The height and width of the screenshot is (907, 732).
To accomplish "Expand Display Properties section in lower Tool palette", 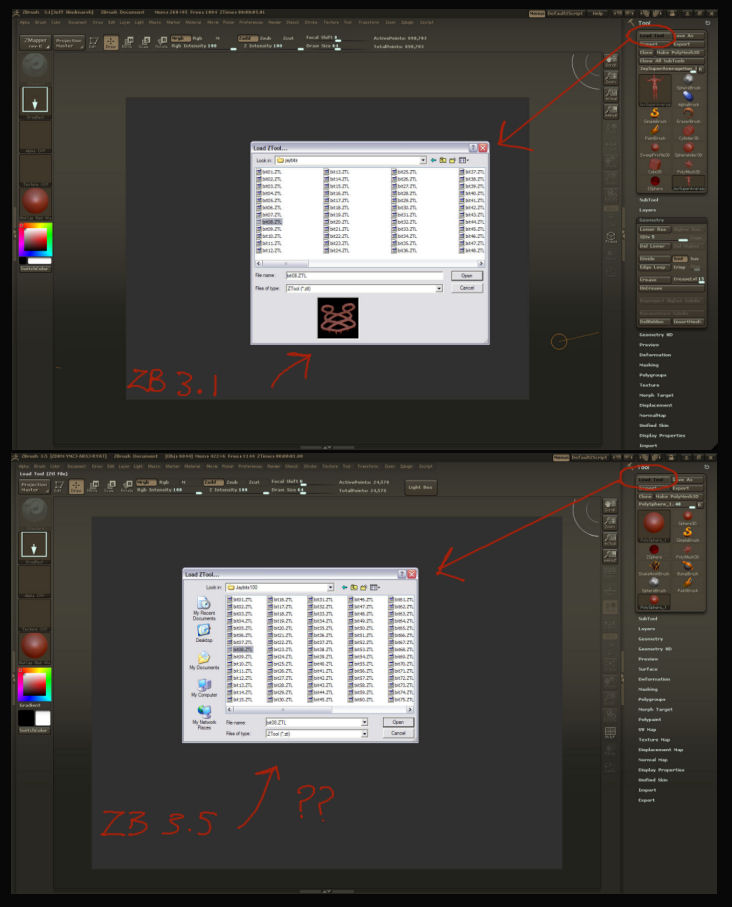I will pos(661,770).
